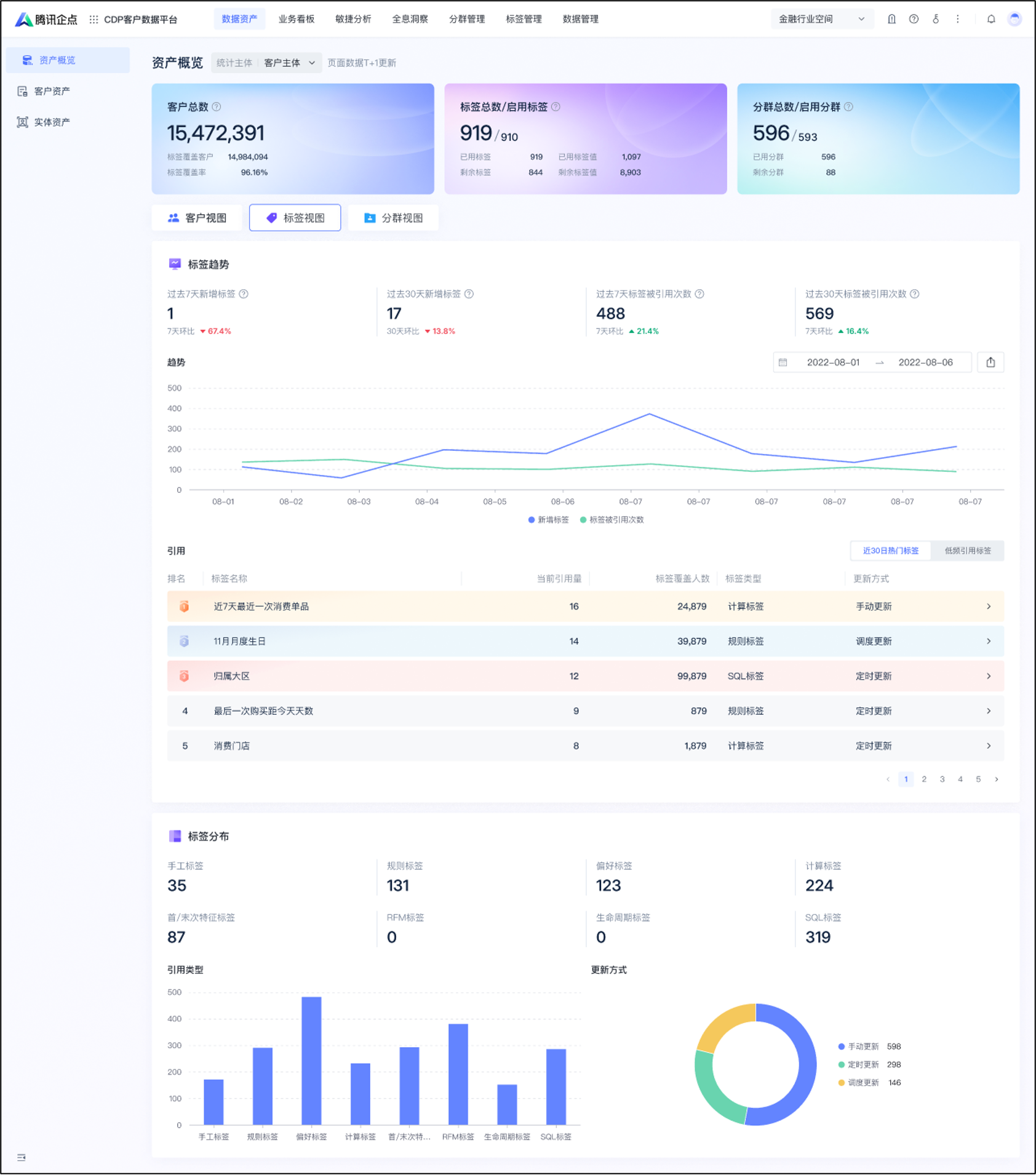Viewport: 1036px width, 1175px height.
Task: Toggle 定时更新 in donut legend
Action: tap(869, 1064)
